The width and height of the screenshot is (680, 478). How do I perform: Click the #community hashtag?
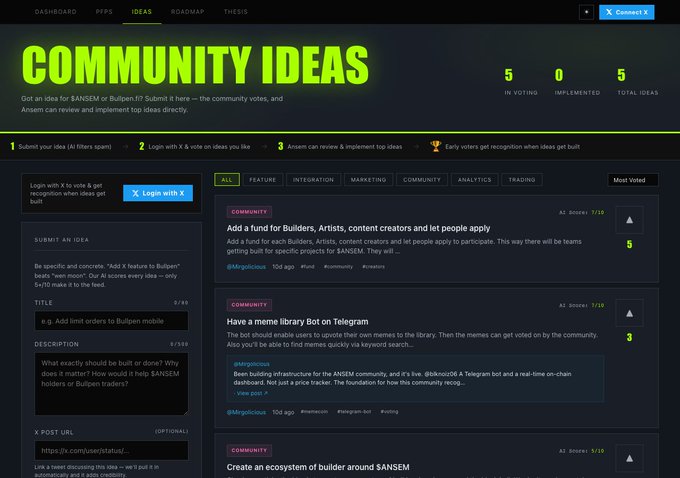click(338, 267)
